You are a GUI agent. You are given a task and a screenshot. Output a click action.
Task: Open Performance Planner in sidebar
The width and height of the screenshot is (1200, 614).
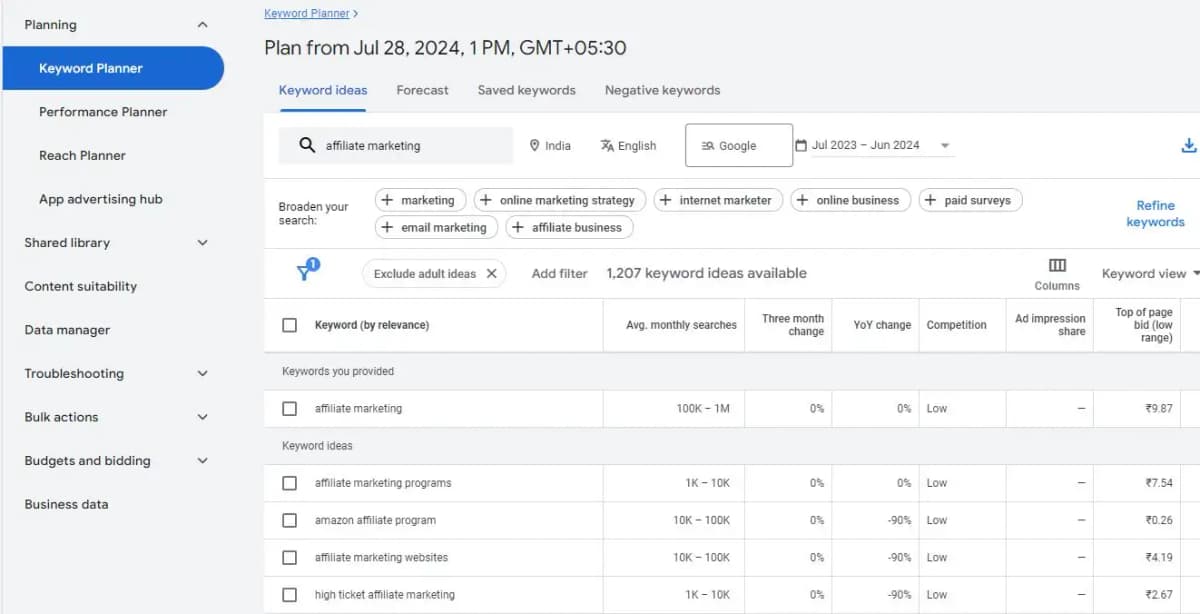pyautogui.click(x=103, y=112)
